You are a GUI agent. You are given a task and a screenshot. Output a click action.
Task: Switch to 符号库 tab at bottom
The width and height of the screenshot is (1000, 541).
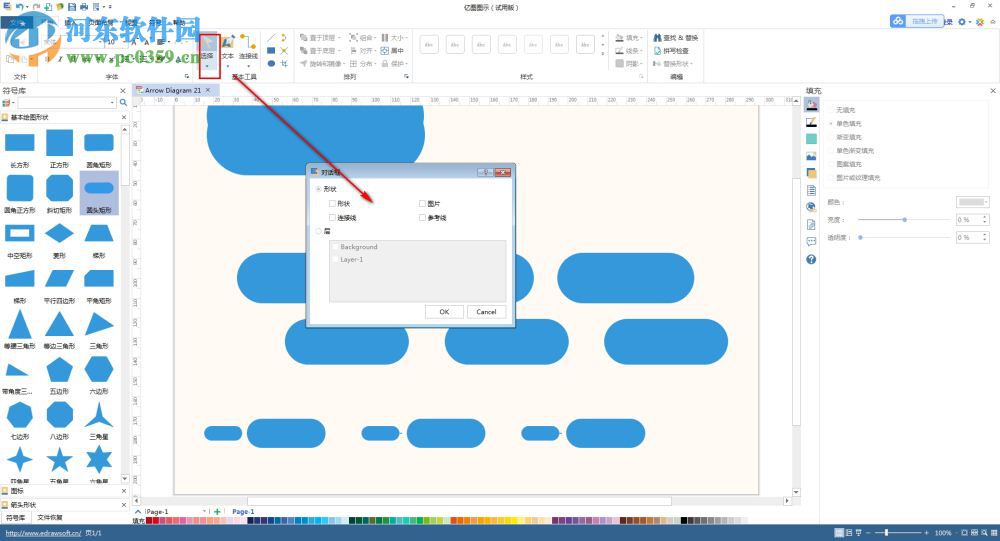pos(15,518)
